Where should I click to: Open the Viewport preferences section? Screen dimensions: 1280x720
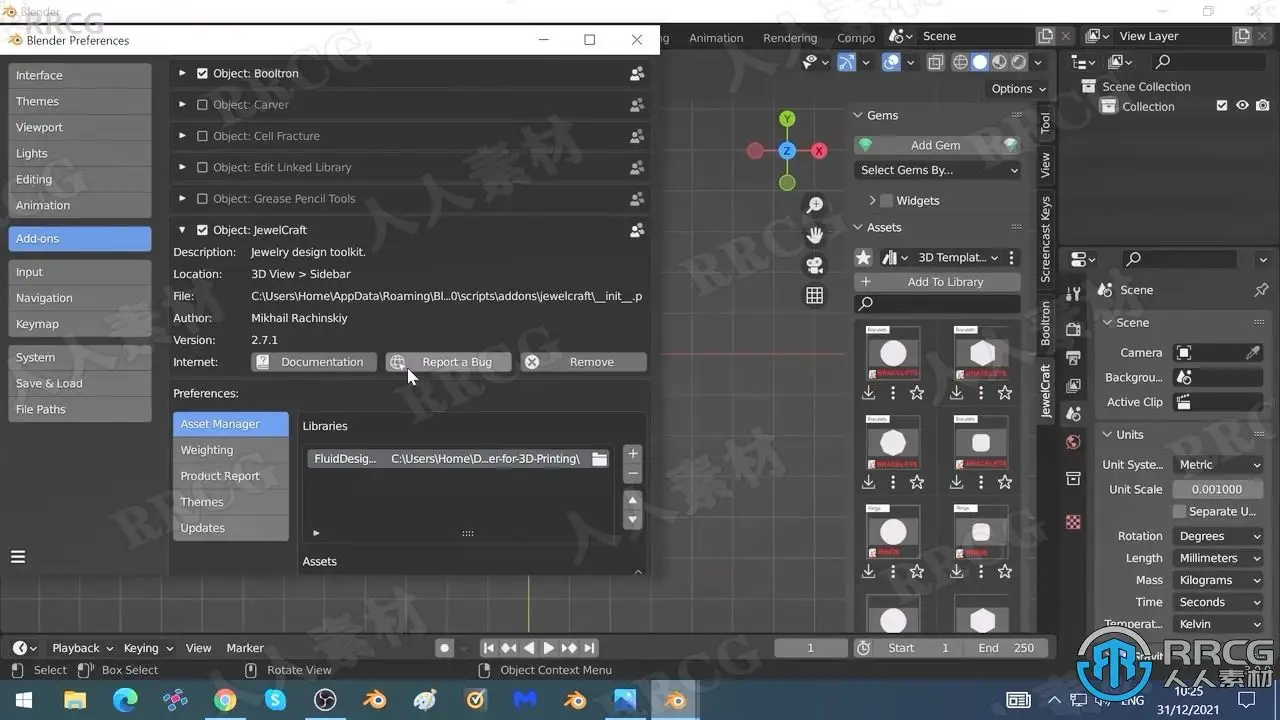click(80, 127)
